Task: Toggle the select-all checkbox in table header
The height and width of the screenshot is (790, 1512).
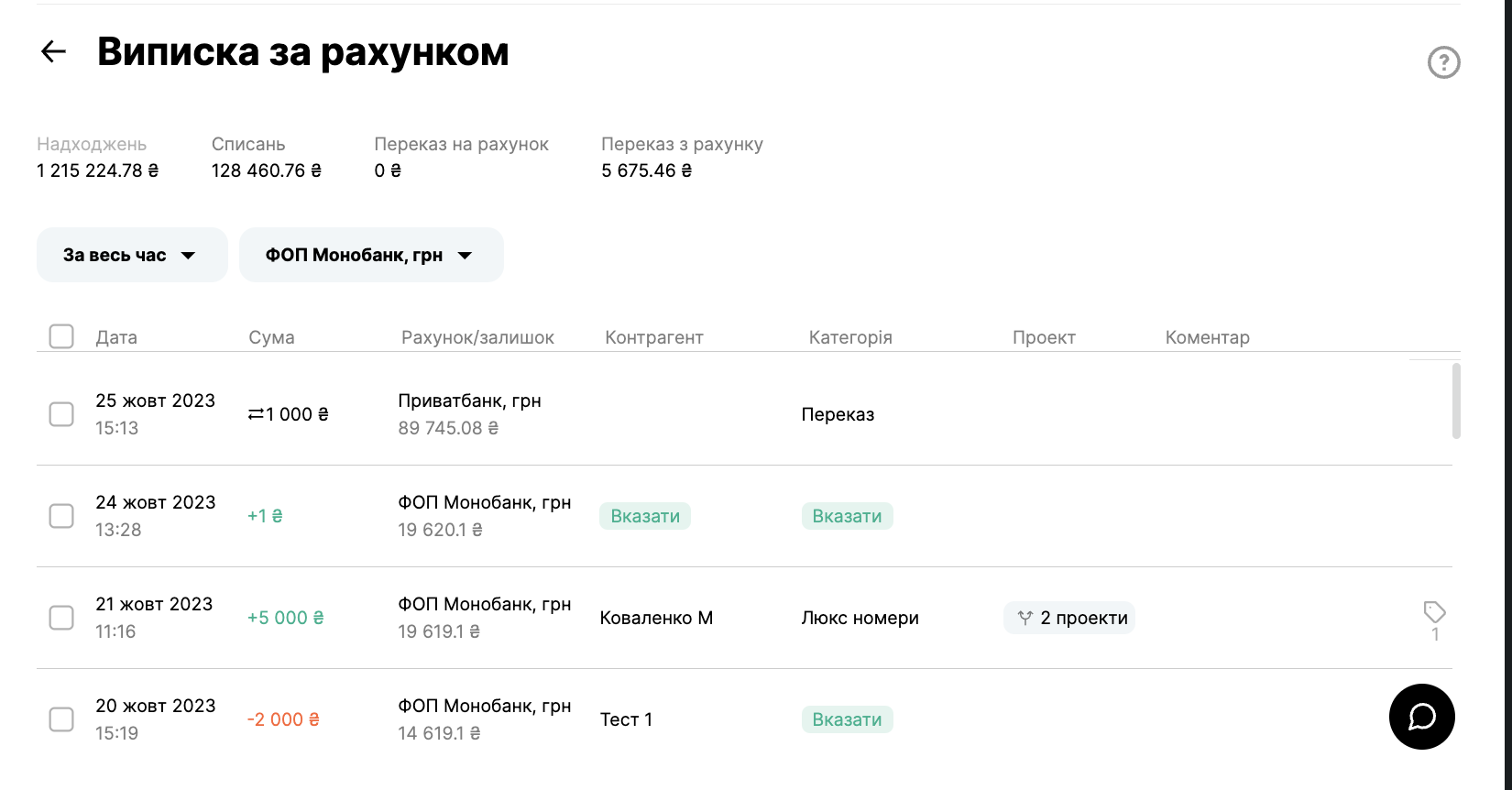Action: [x=61, y=336]
